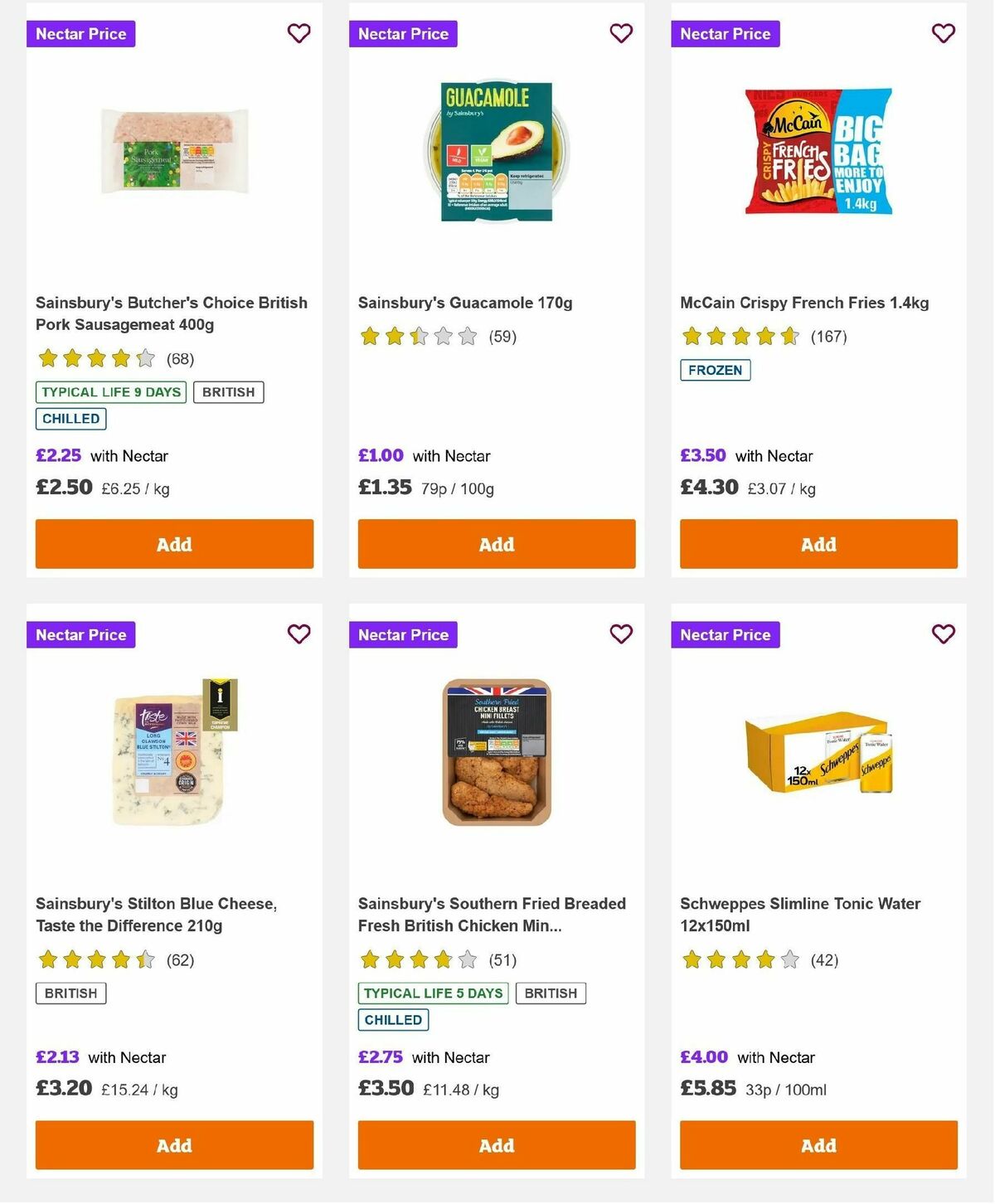Toggle the Nectar Price badge on Guacamole
Screen dimensions: 995x1204
[x=404, y=34]
